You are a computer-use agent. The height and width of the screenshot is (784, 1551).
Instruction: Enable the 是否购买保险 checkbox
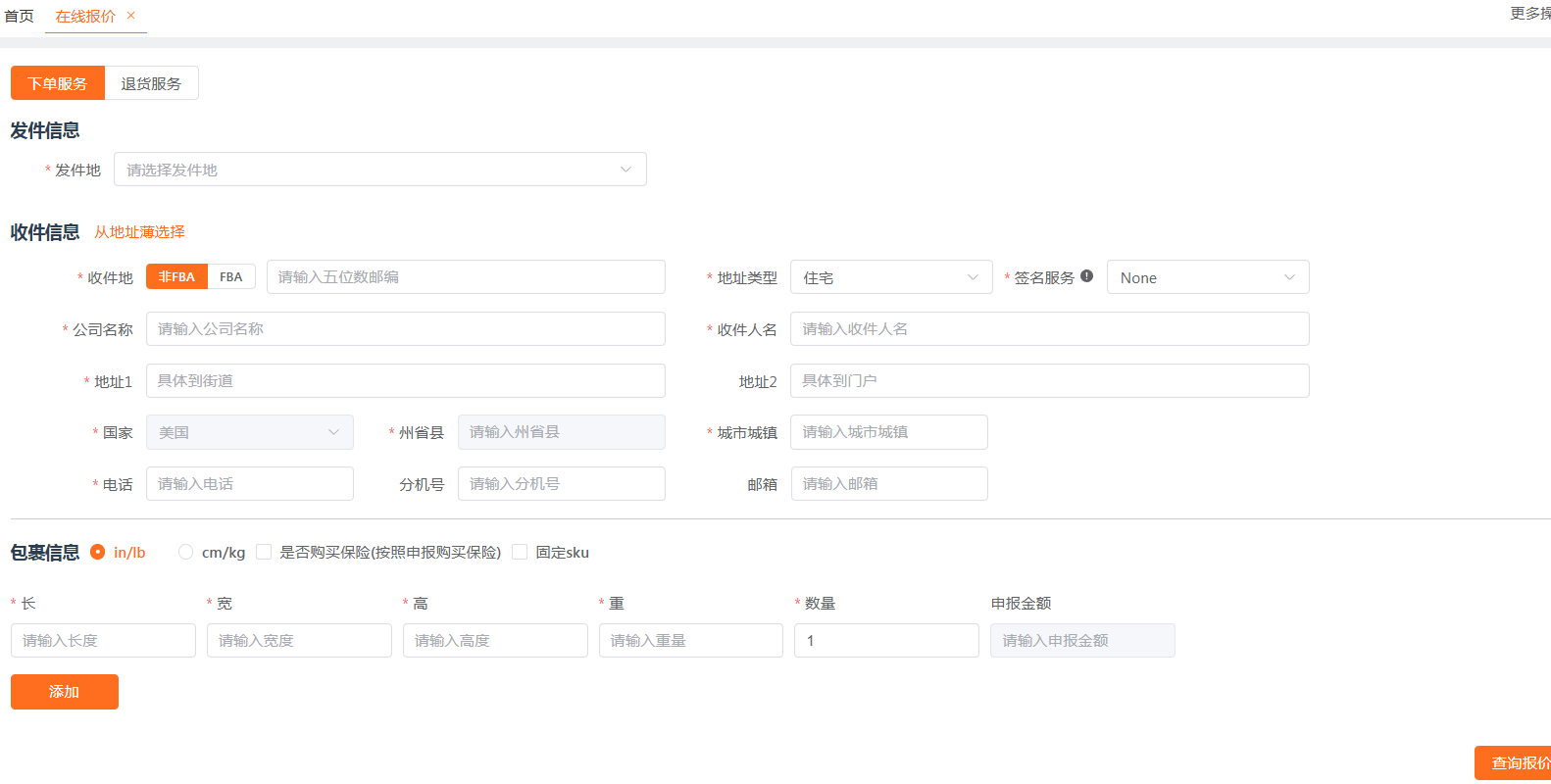[264, 552]
